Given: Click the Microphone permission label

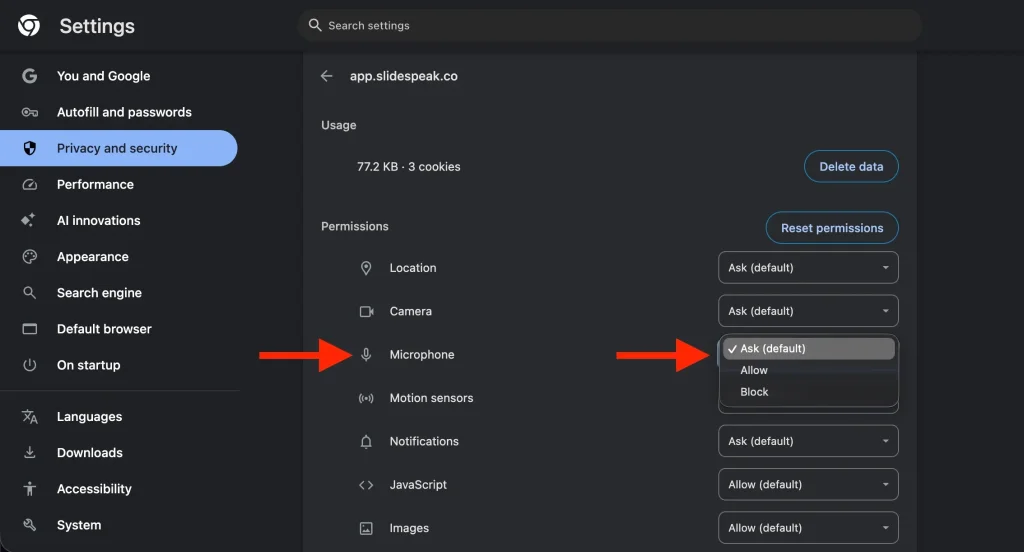Looking at the screenshot, I should [x=422, y=355].
